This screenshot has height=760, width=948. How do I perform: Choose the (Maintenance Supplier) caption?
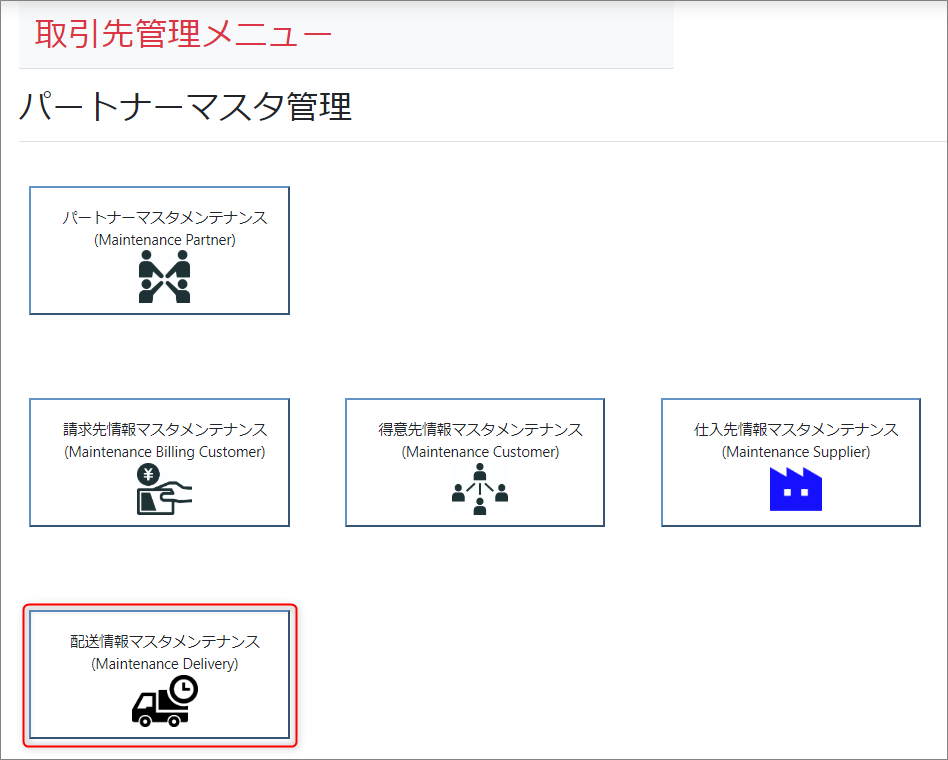tap(796, 452)
